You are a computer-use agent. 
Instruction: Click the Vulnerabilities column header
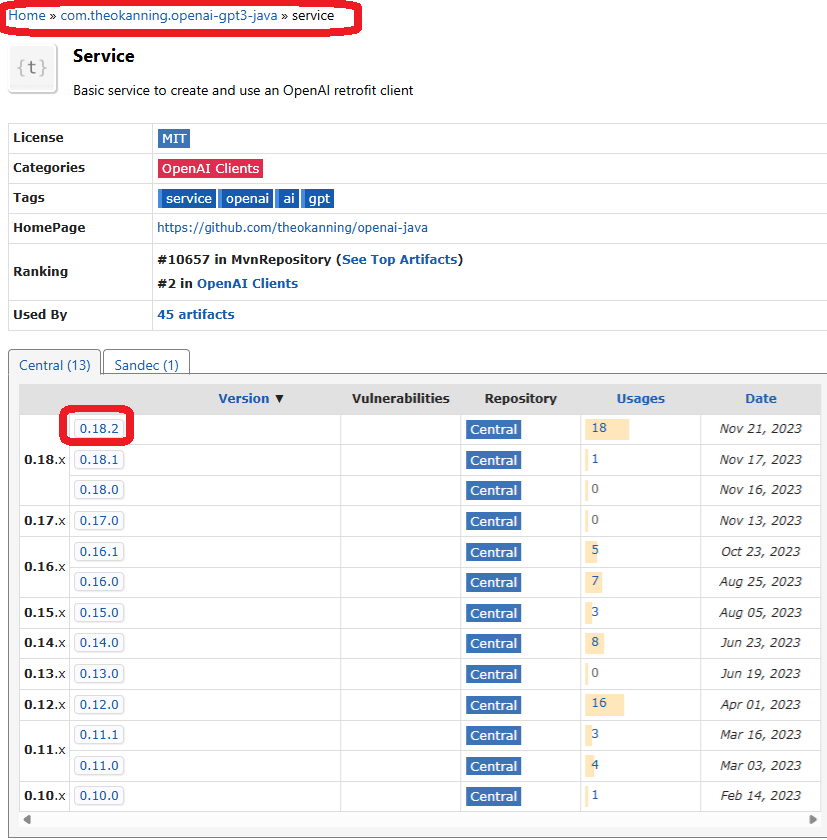pos(401,399)
